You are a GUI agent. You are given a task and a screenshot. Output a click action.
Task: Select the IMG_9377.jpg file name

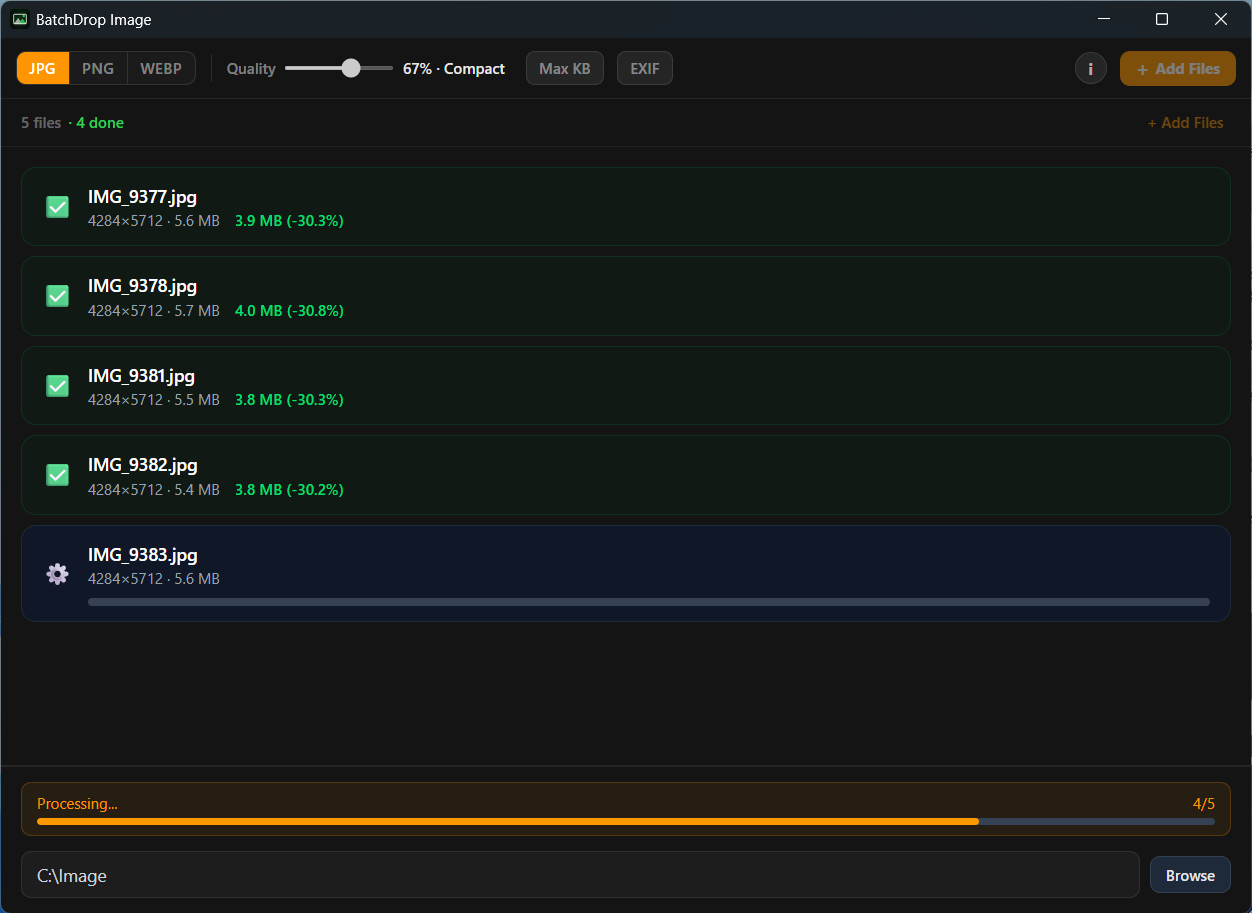coord(142,197)
